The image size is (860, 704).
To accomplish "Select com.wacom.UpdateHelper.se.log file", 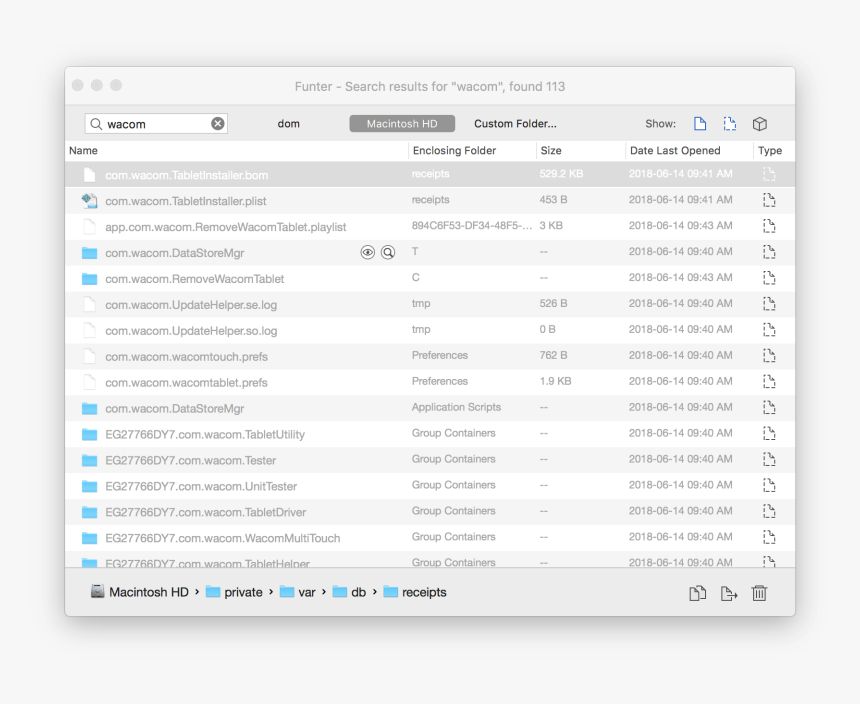I will tap(430, 304).
